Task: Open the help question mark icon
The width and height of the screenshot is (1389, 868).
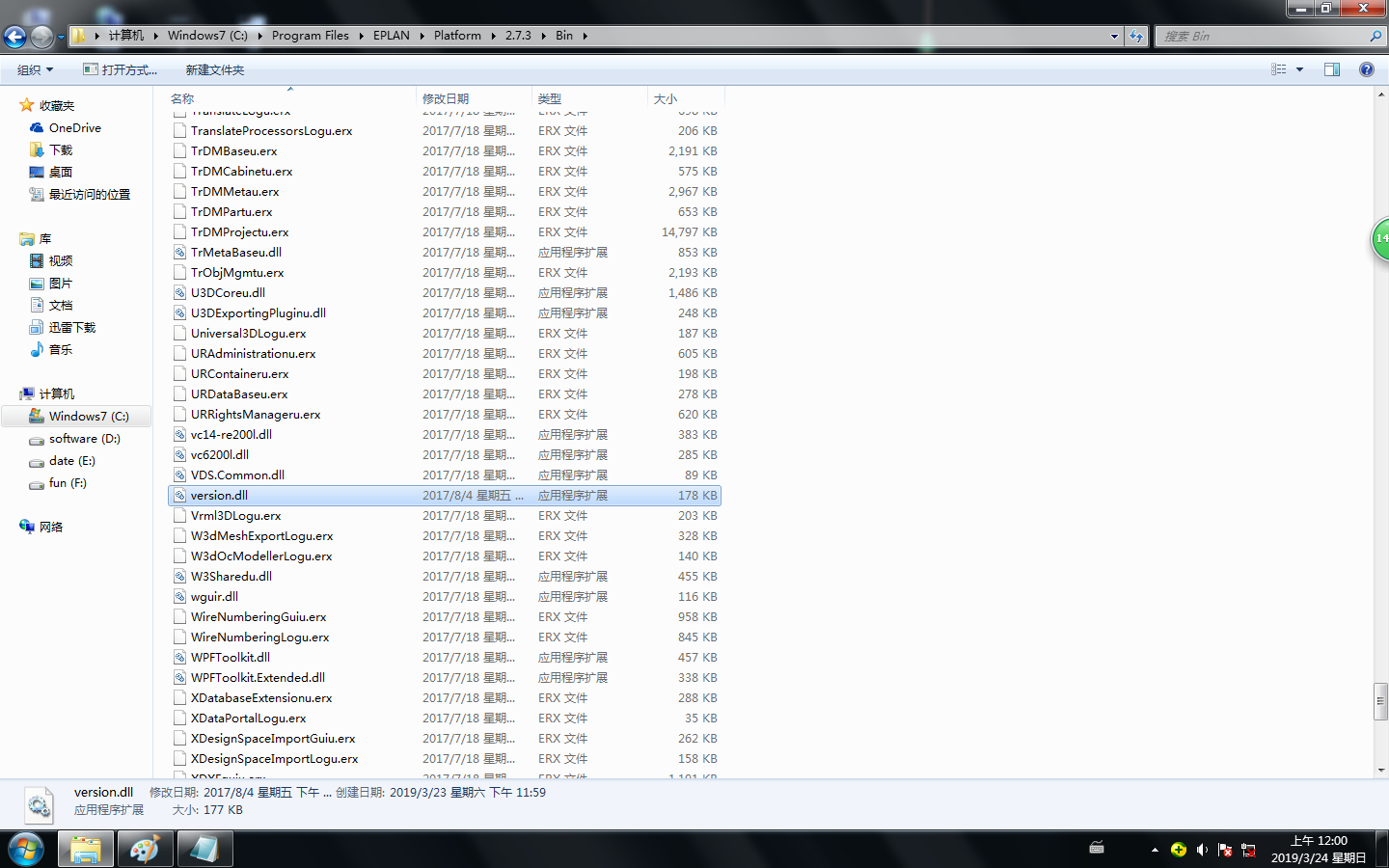Action: pos(1366,69)
